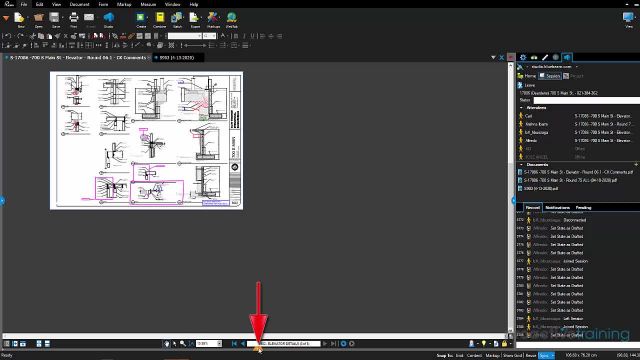
Task: Go to previous page arrow
Action: pos(243,344)
